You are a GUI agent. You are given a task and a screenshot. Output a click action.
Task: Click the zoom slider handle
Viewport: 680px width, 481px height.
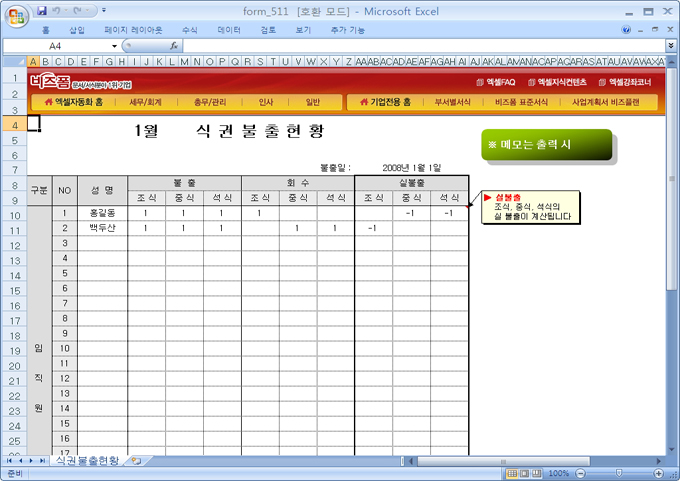click(618, 473)
